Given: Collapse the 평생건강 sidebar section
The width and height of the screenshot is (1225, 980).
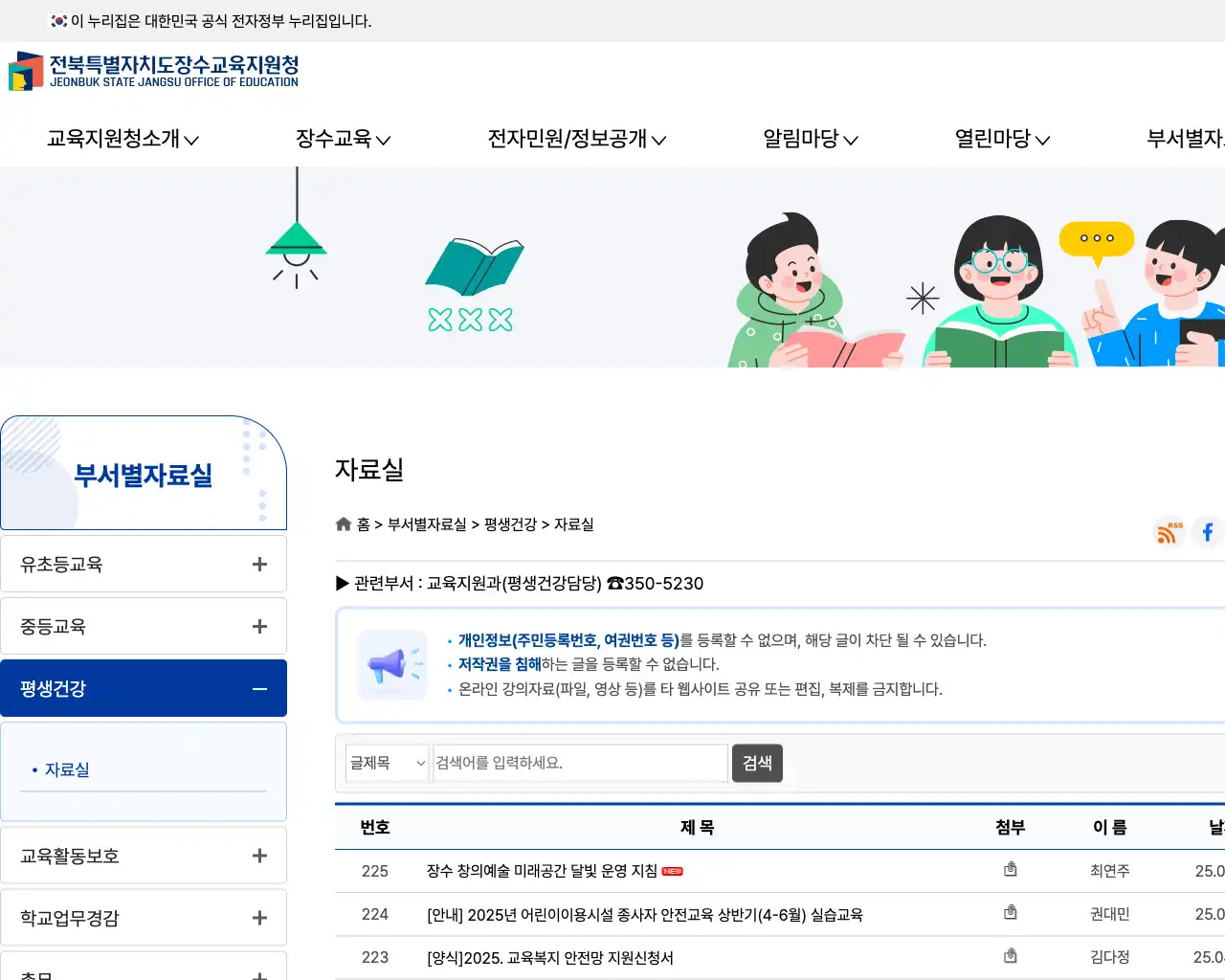Looking at the screenshot, I should point(144,688).
